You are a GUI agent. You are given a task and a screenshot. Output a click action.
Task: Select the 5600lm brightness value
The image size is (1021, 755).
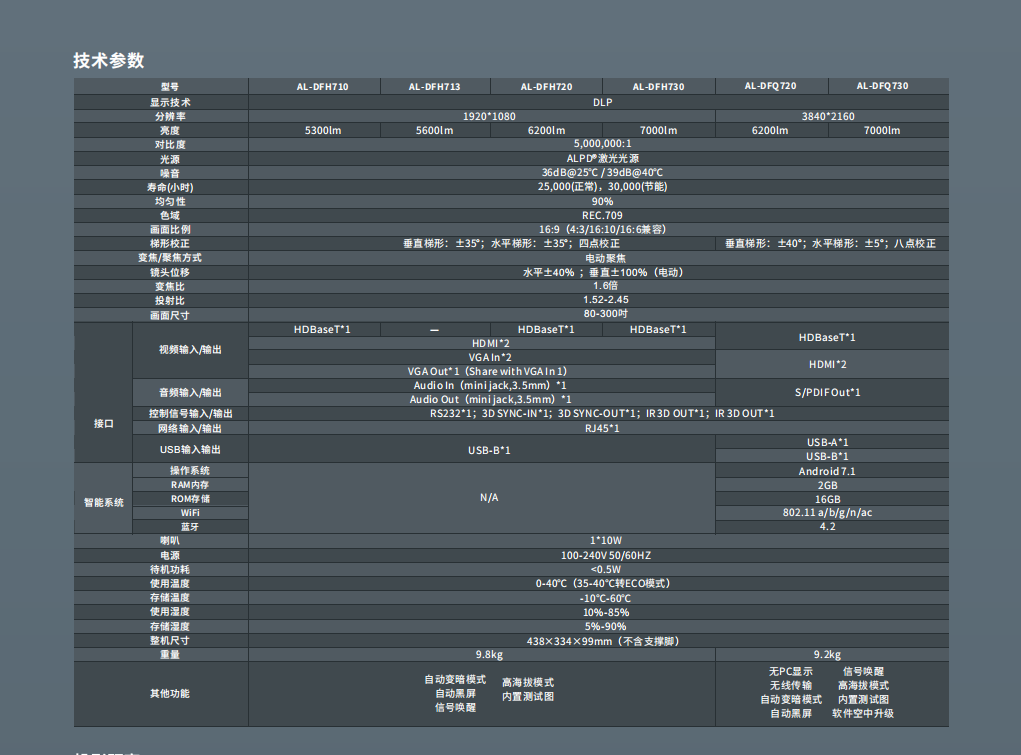pos(434,130)
